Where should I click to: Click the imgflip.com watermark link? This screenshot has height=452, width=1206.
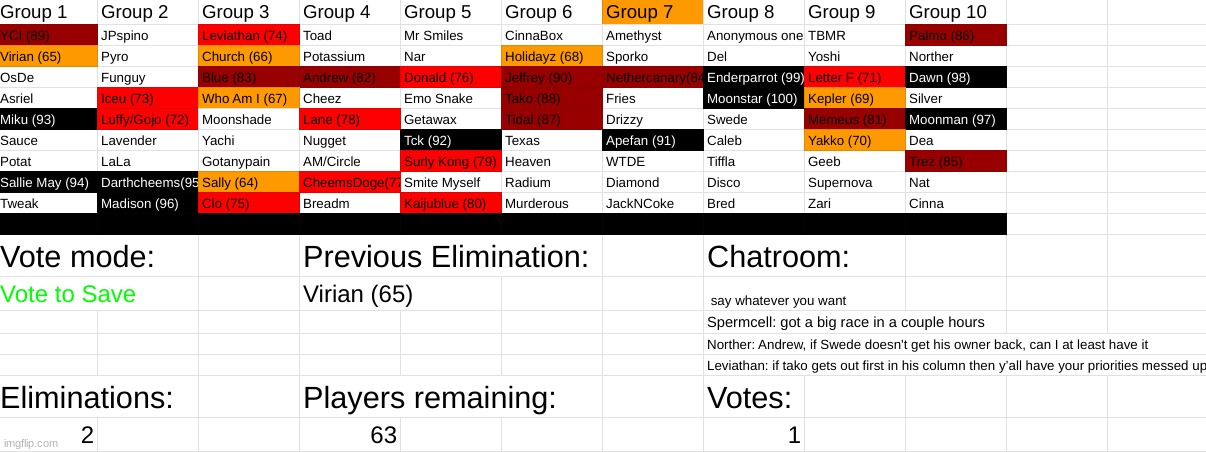28,442
